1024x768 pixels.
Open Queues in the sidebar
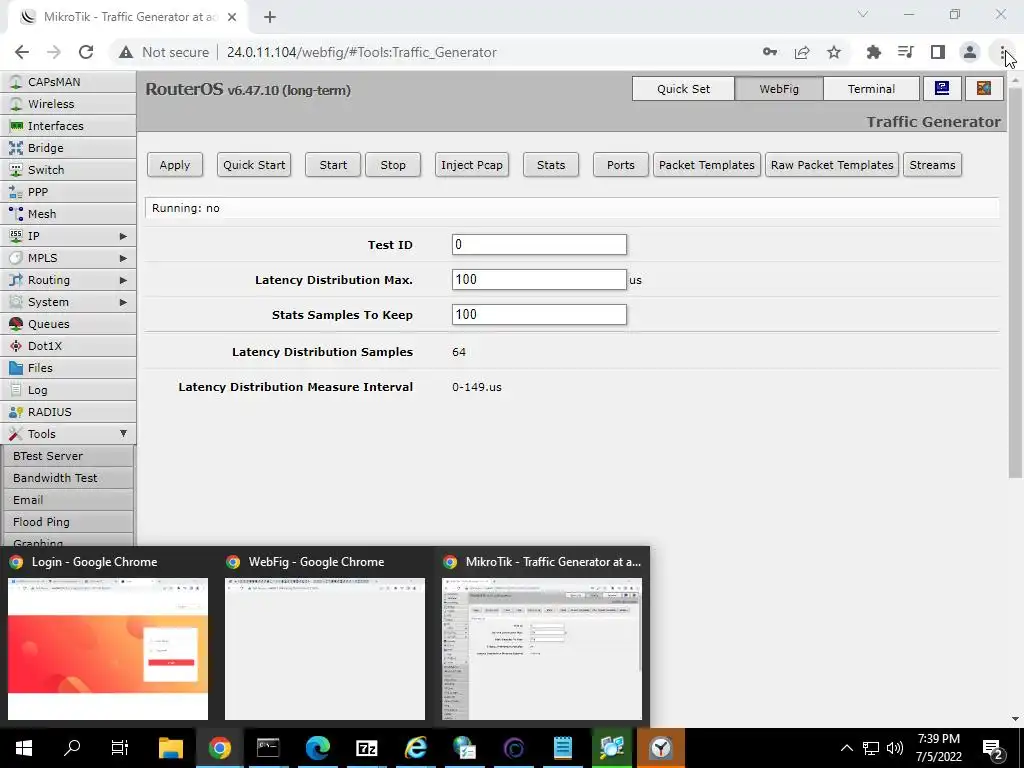pos(68,324)
